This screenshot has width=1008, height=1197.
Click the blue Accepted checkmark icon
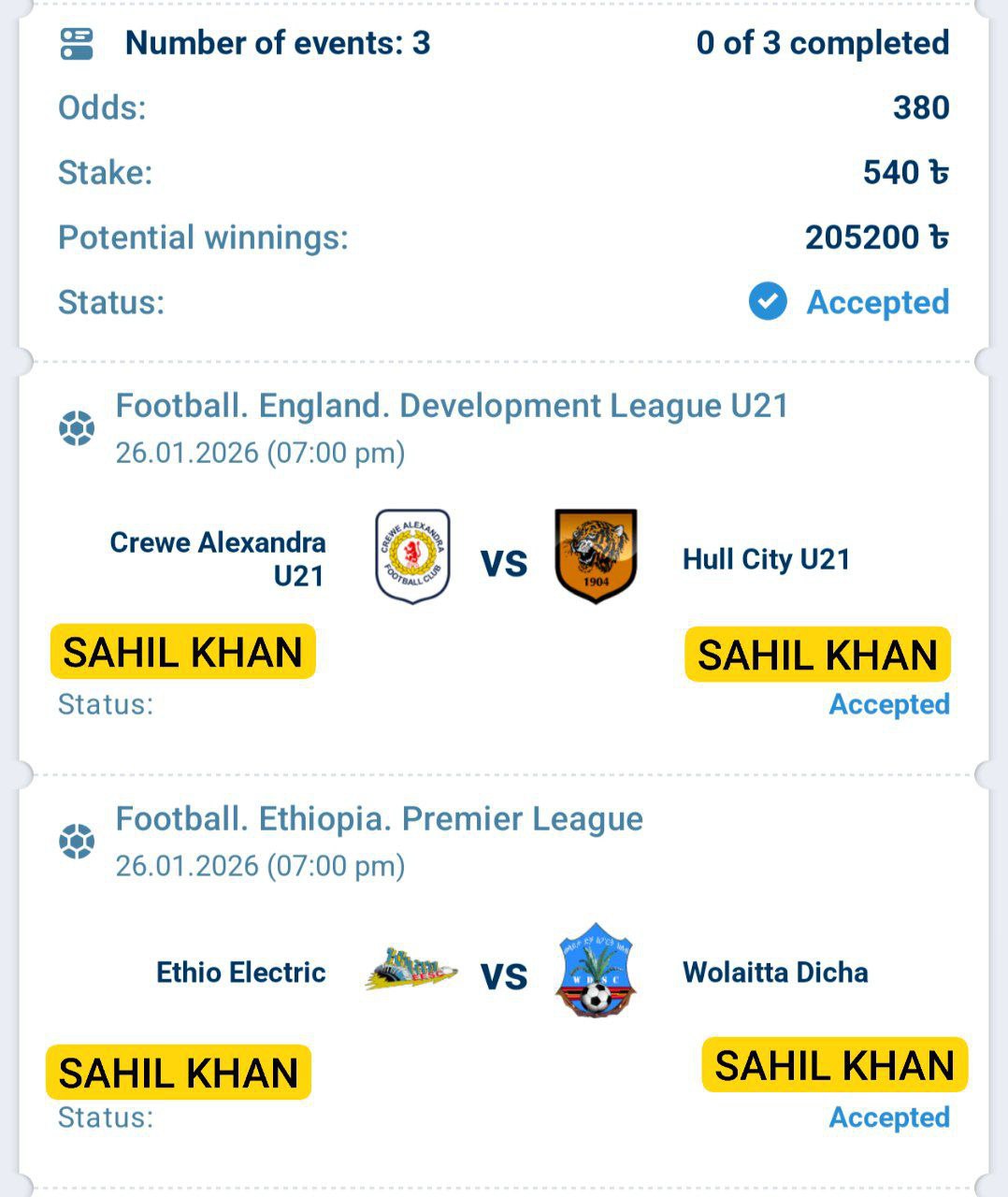click(768, 302)
